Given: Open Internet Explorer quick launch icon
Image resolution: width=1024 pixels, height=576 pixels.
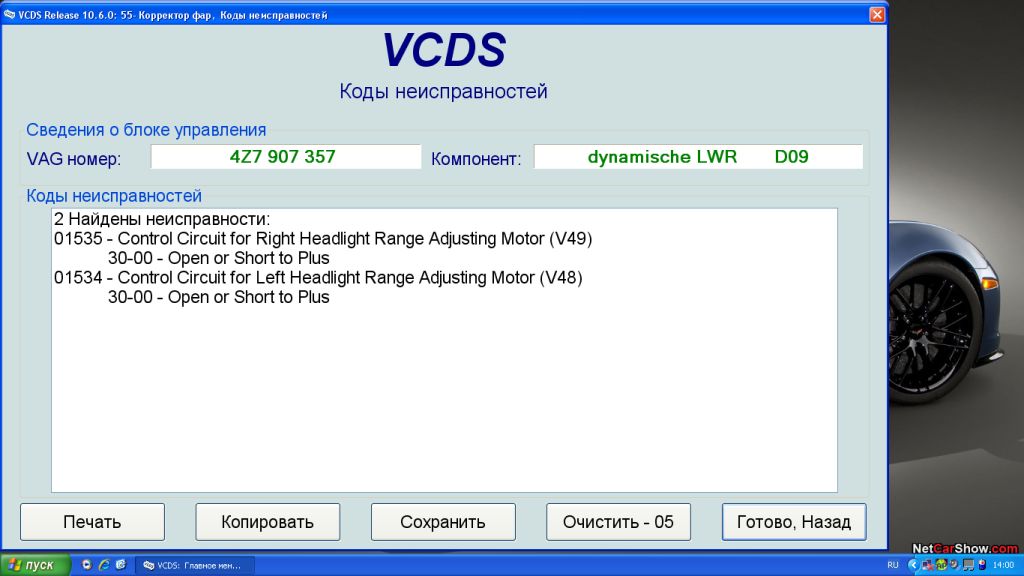Looking at the screenshot, I should (x=103, y=565).
